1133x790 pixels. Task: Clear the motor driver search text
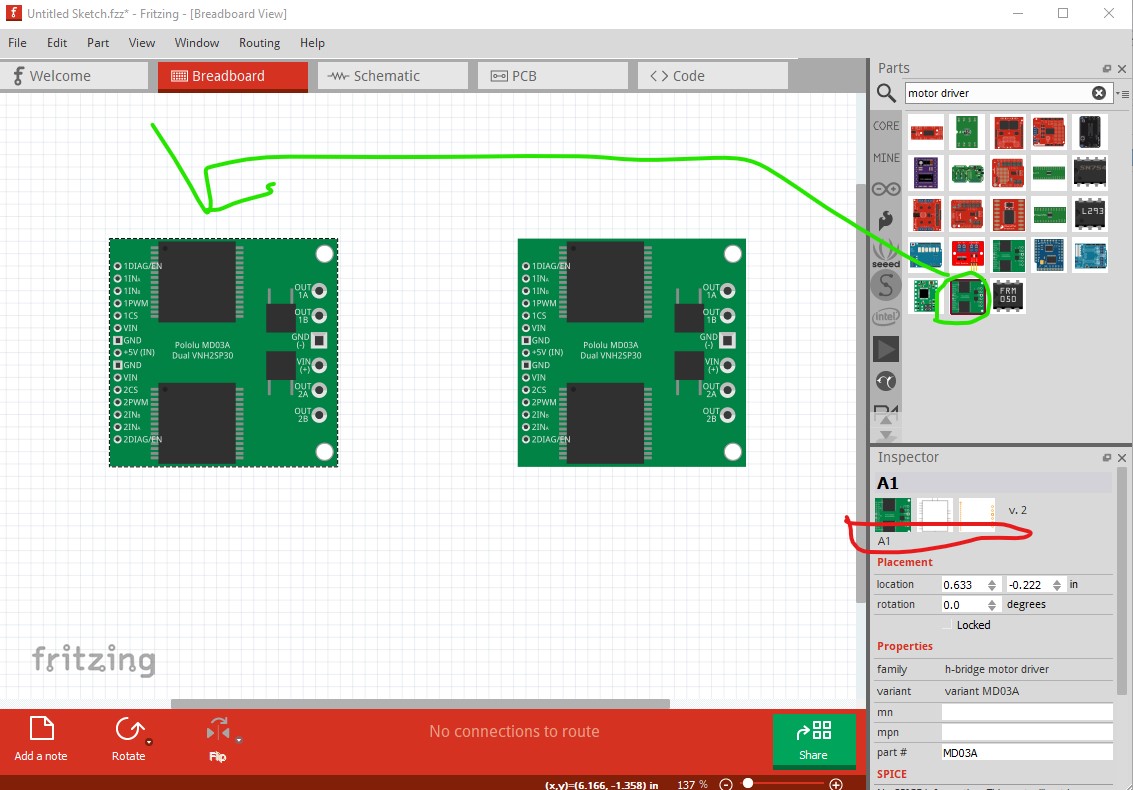1099,92
